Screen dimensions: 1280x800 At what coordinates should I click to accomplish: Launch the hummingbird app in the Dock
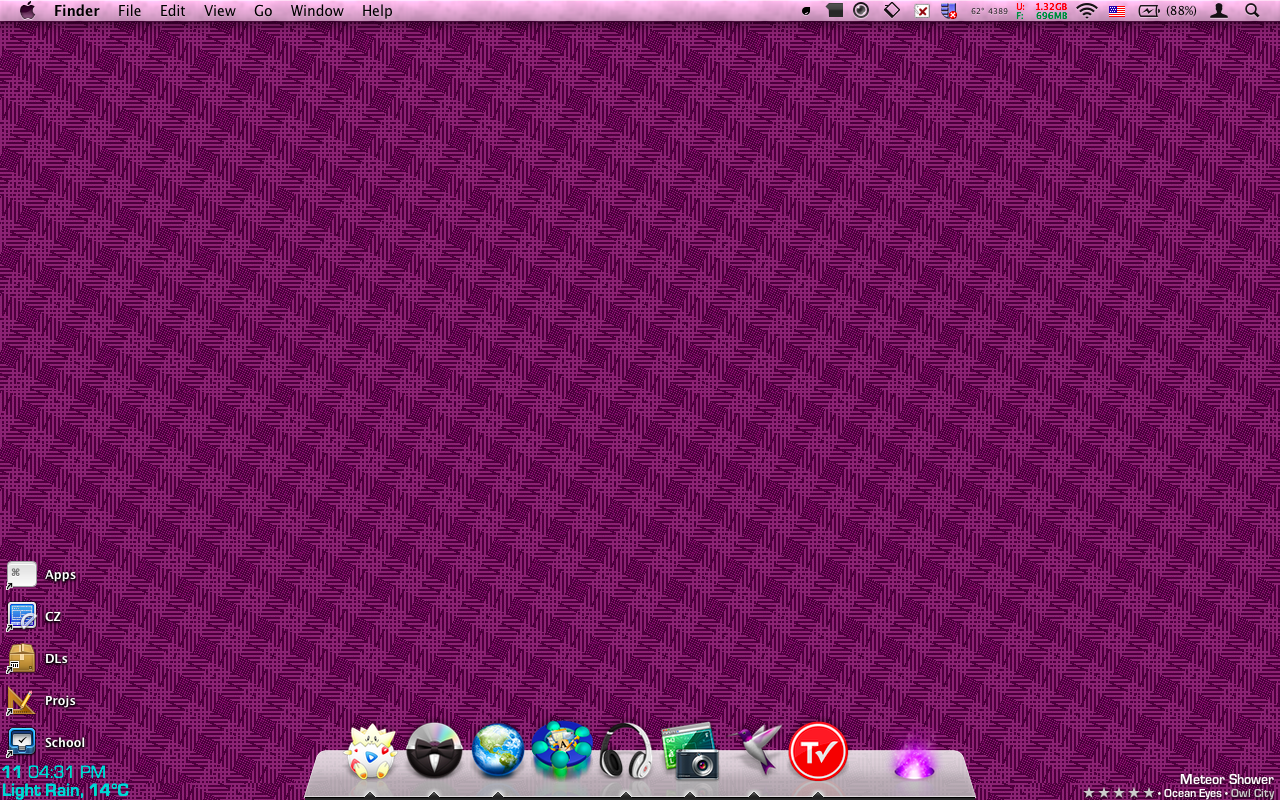coord(756,751)
